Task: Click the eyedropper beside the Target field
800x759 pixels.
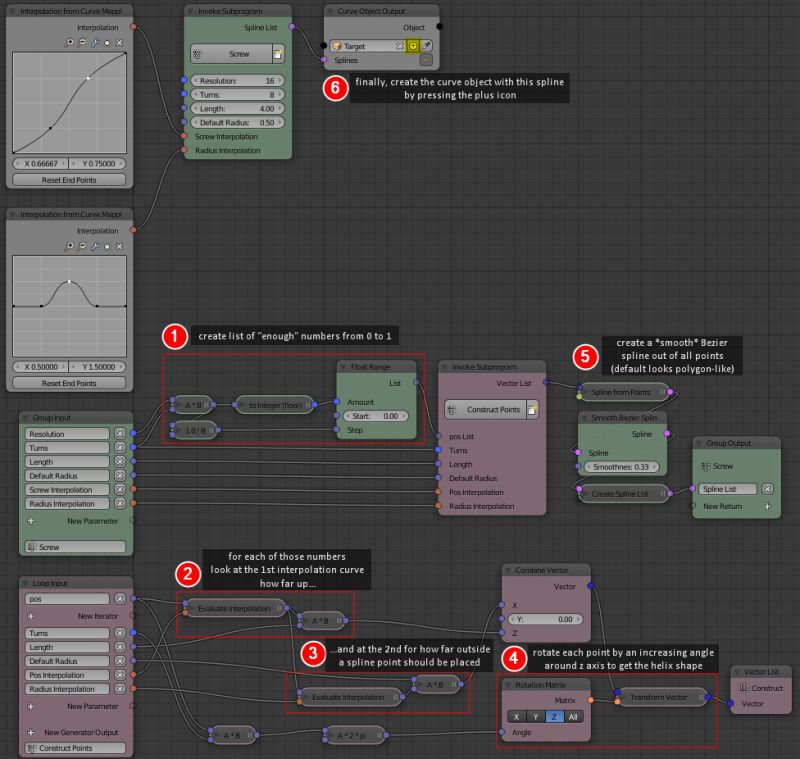Action: [x=427, y=46]
